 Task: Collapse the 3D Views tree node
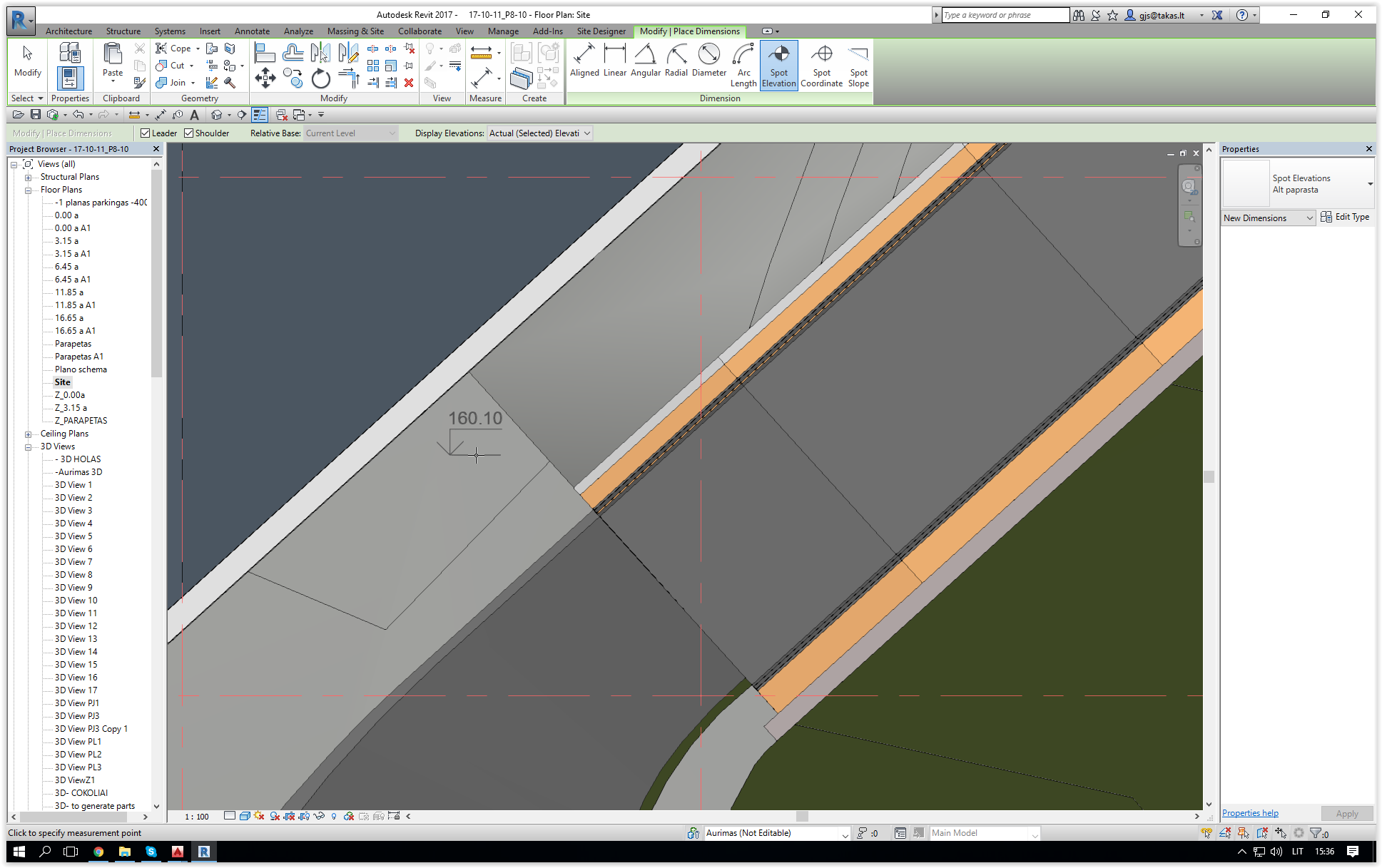click(x=29, y=447)
